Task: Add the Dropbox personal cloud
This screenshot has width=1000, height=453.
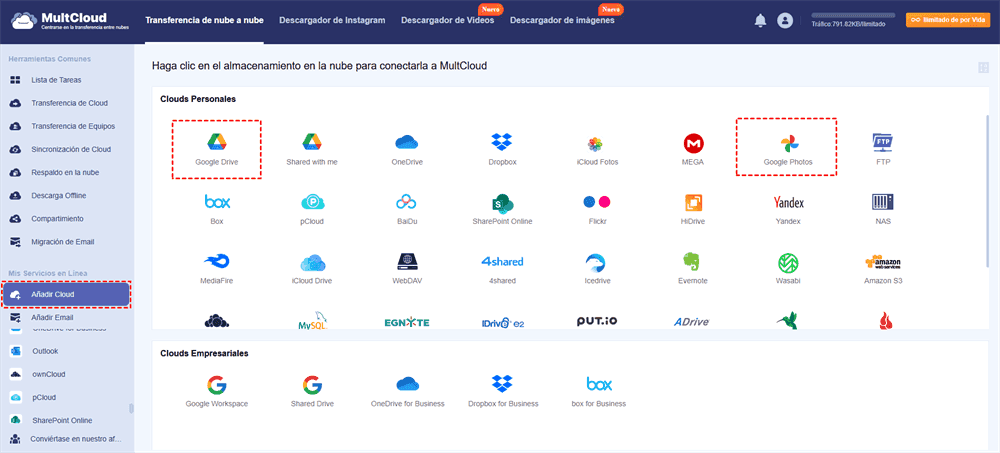Action: click(x=503, y=142)
